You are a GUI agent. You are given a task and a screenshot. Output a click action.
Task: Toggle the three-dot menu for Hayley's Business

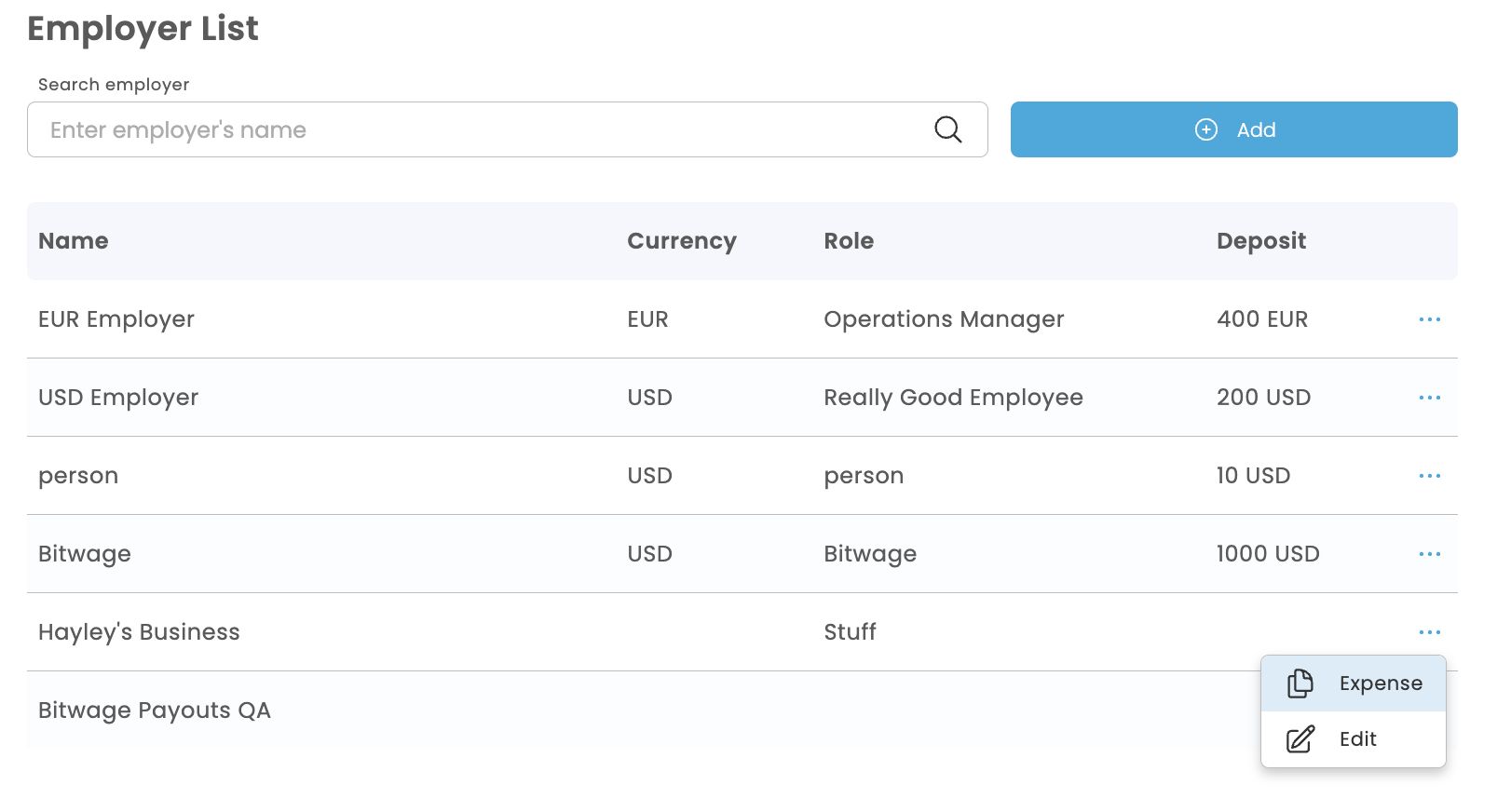[x=1429, y=632]
